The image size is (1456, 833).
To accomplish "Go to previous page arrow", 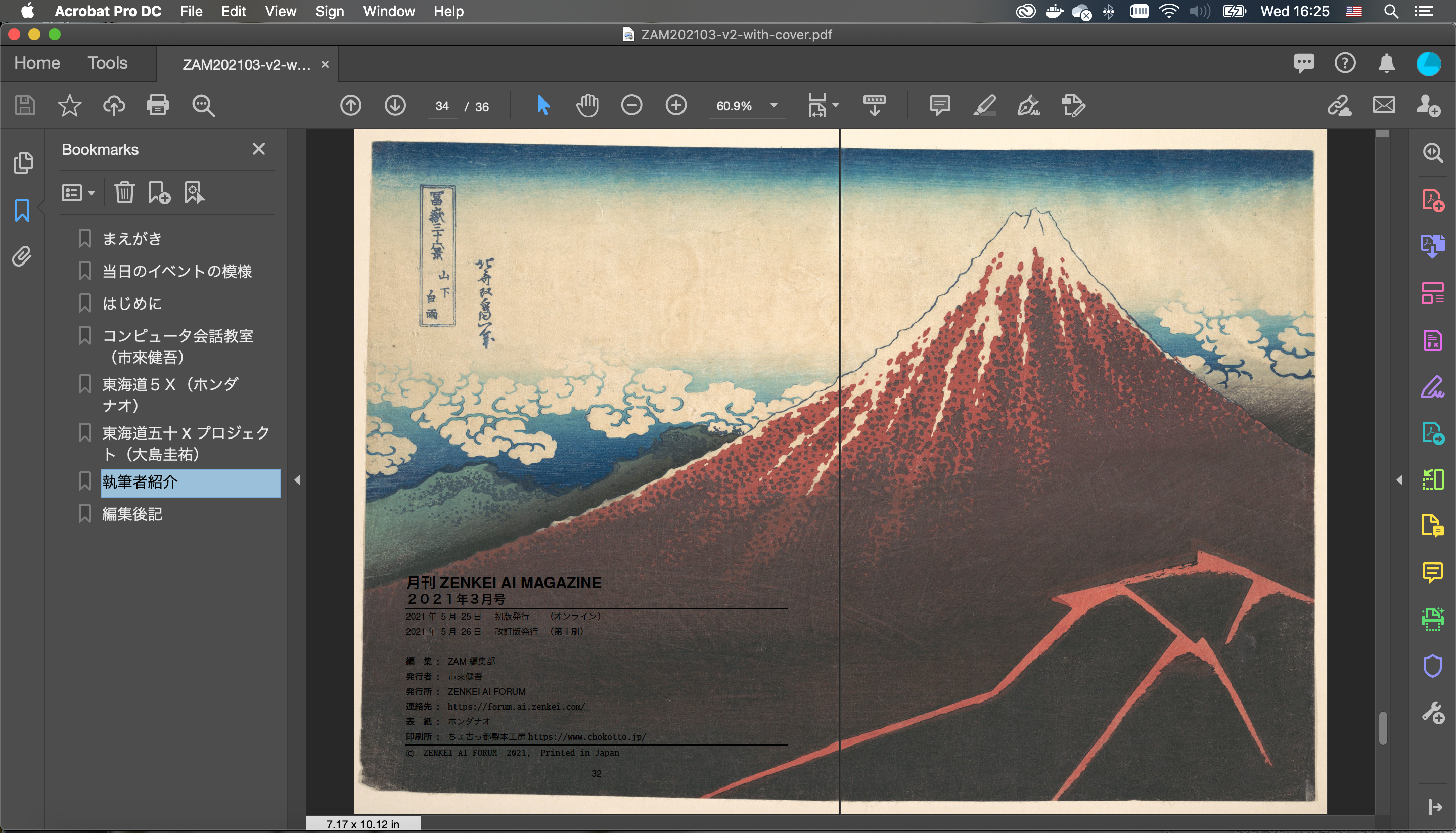I will pyautogui.click(x=350, y=106).
